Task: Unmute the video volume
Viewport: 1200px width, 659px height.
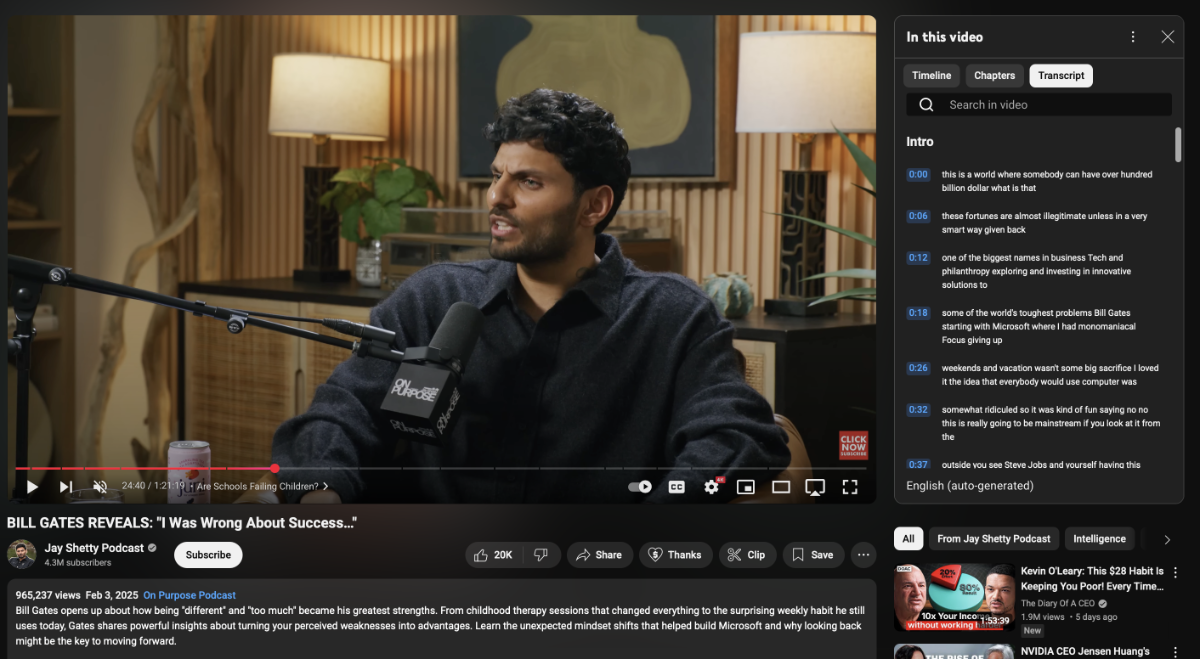Action: (100, 487)
